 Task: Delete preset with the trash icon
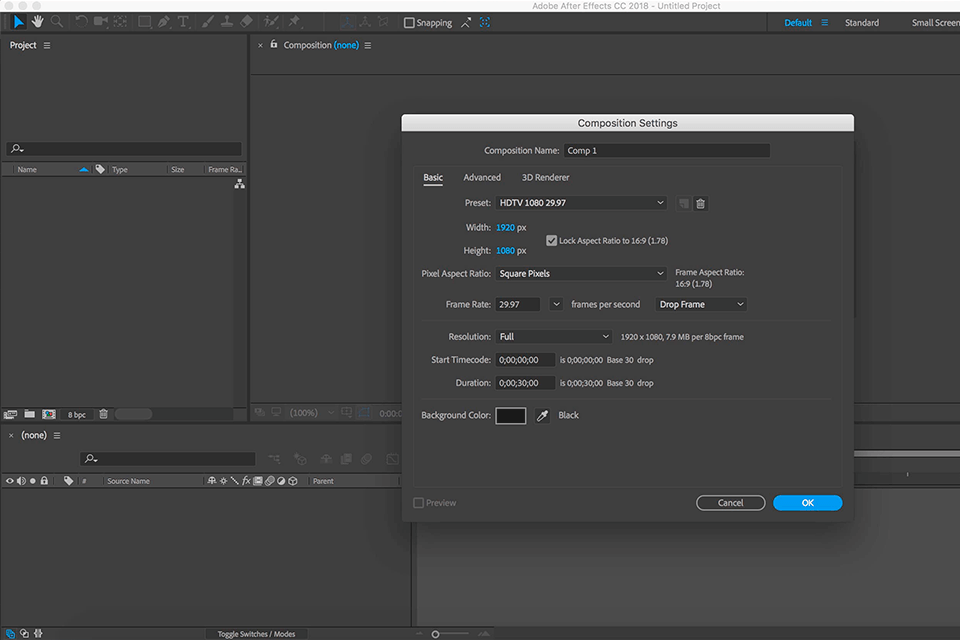tap(700, 203)
